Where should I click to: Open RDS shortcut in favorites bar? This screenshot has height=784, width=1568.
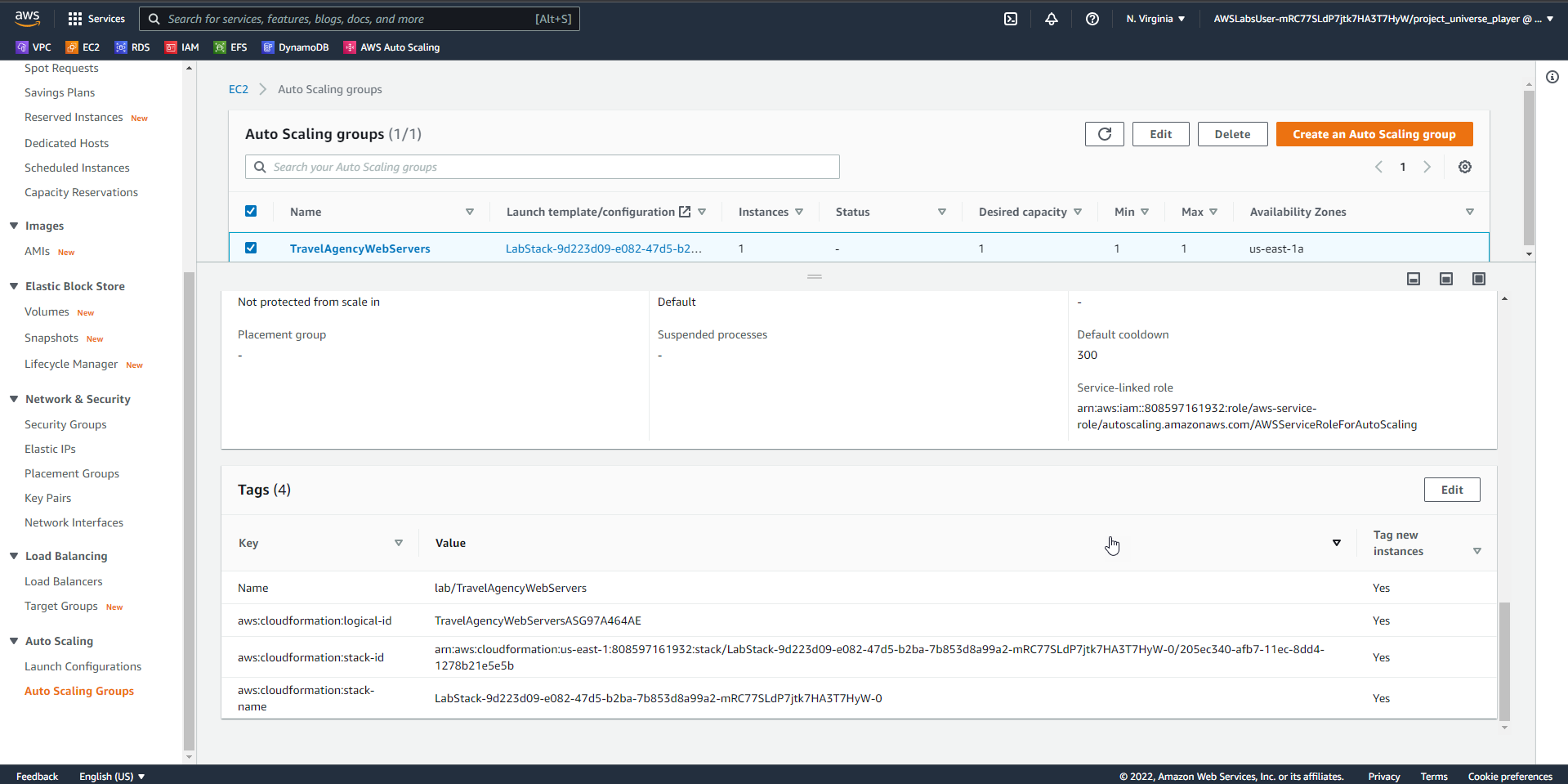click(132, 47)
